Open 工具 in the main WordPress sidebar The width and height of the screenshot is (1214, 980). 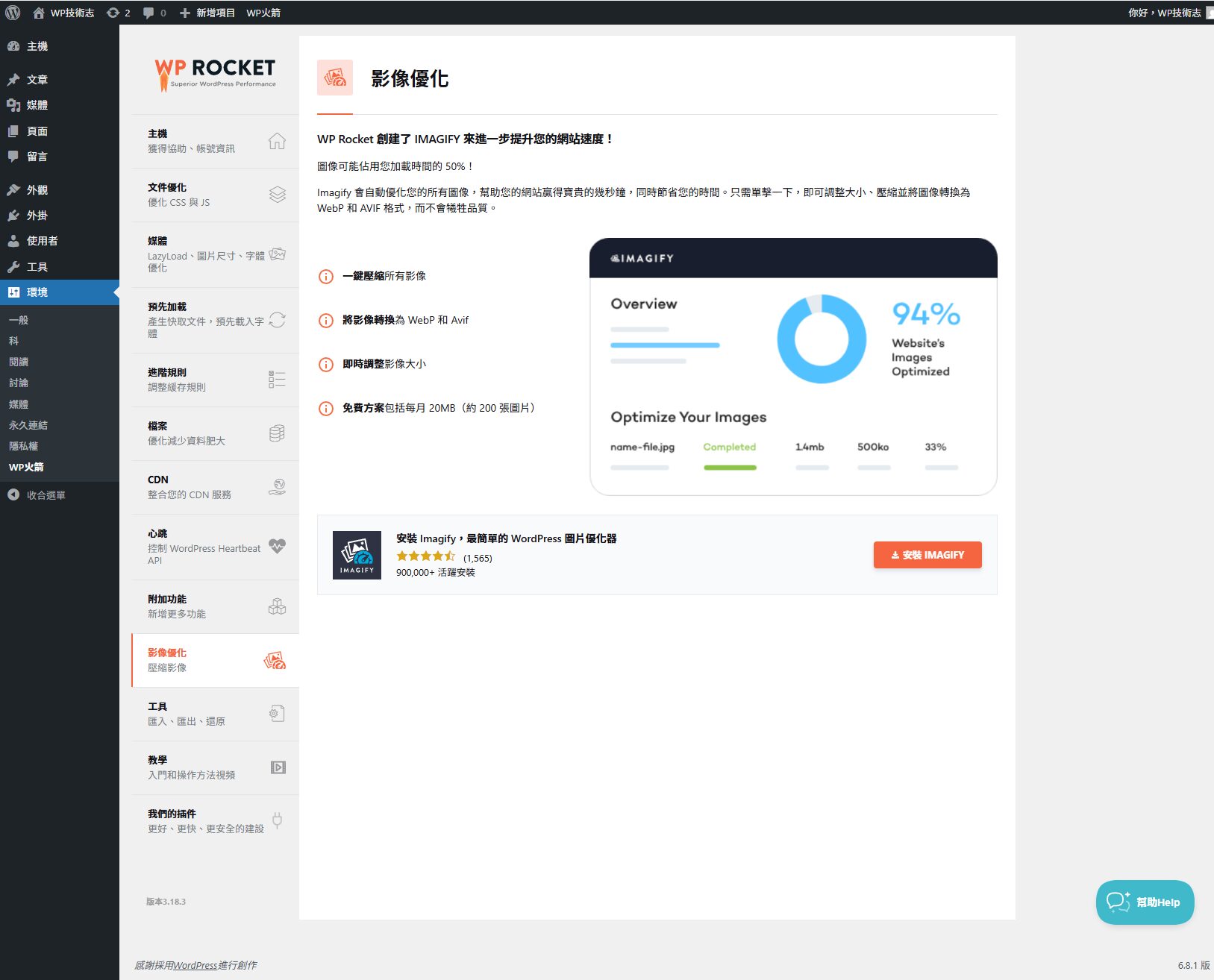[60, 267]
